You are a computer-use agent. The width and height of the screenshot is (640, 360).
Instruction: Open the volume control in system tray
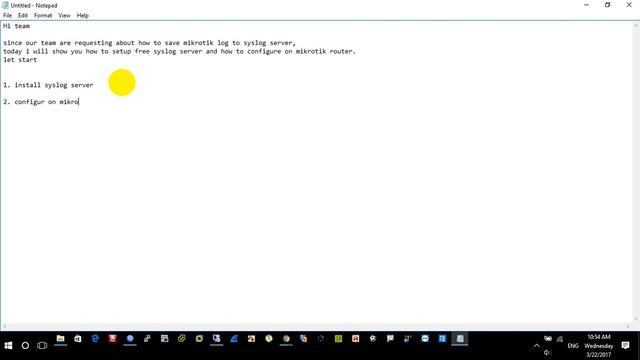coord(547,353)
